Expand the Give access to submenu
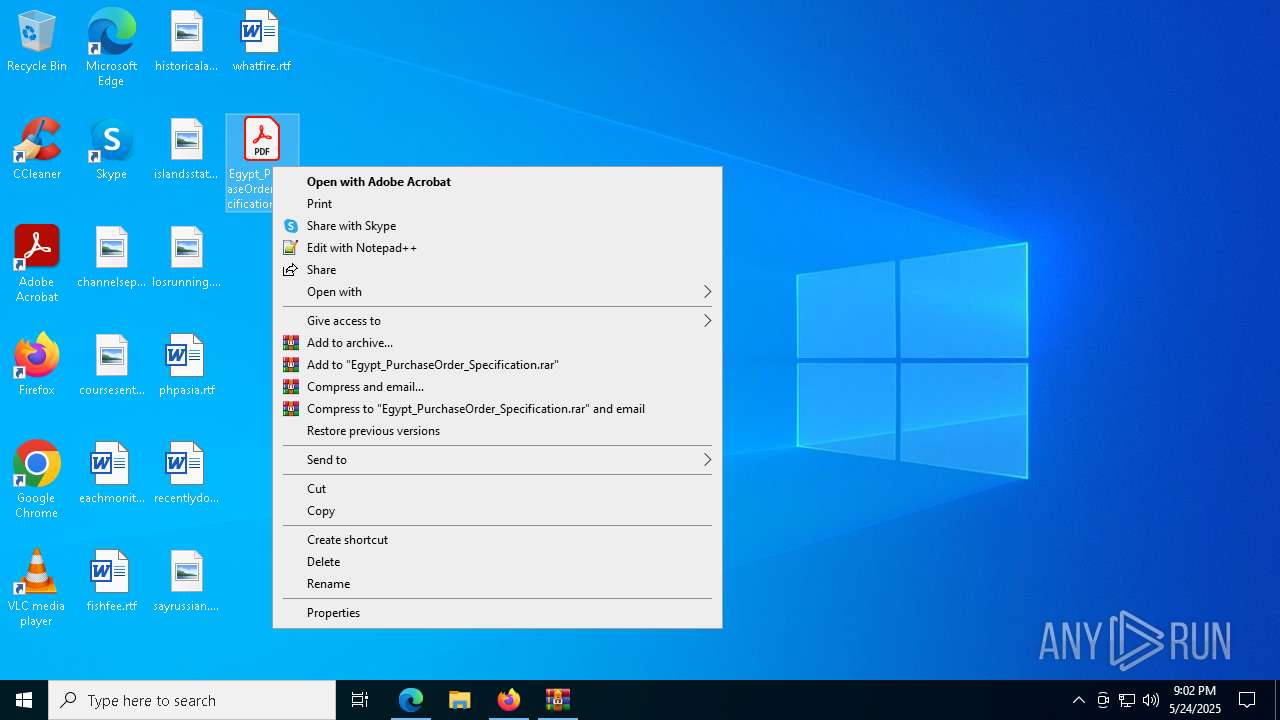 pyautogui.click(x=497, y=321)
